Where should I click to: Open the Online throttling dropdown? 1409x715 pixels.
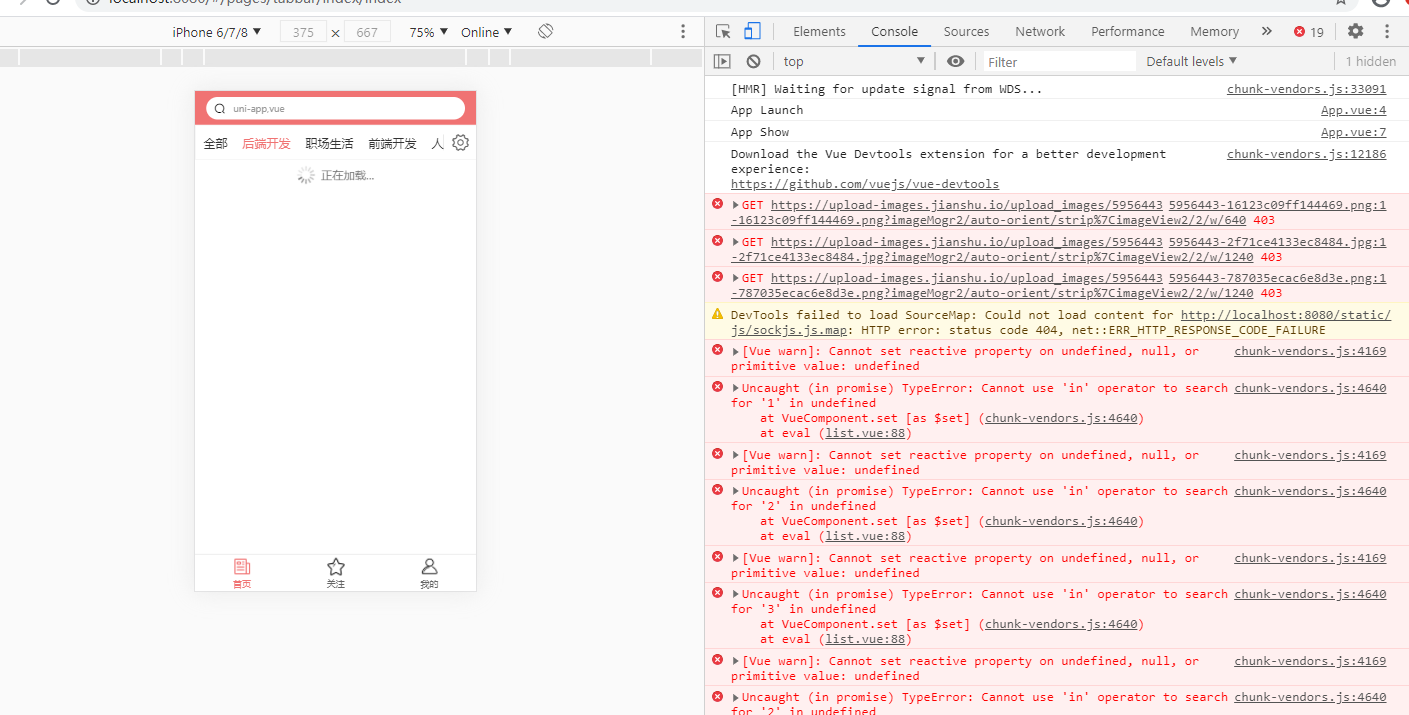(x=486, y=32)
